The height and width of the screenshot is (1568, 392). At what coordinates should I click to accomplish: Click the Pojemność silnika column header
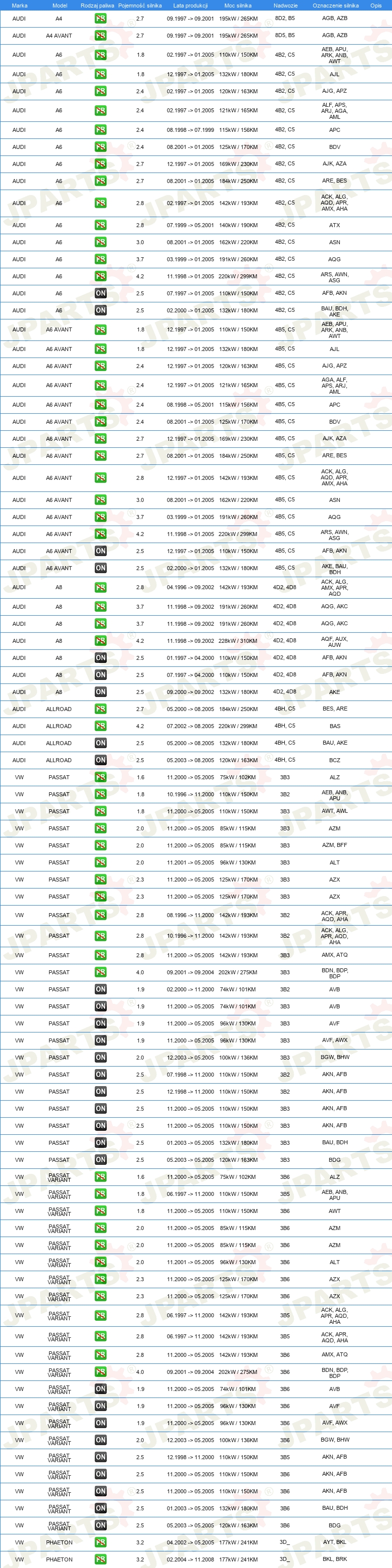pyautogui.click(x=140, y=6)
